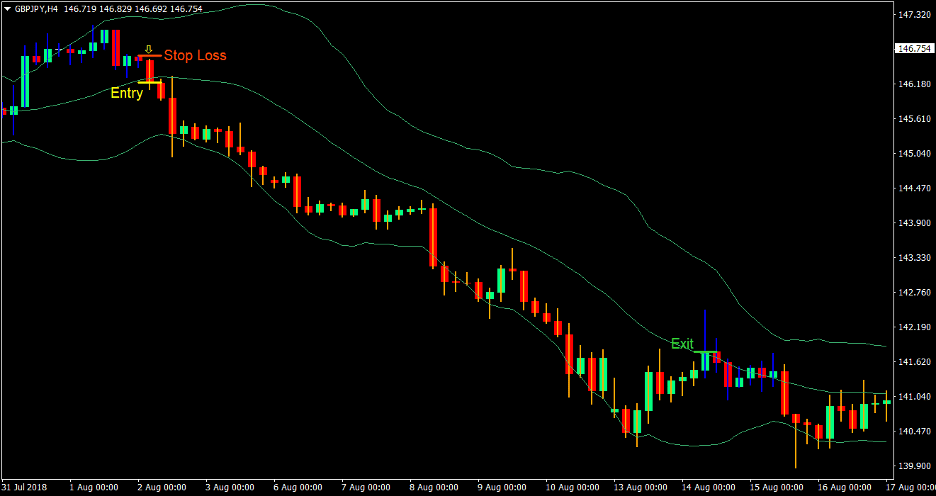The image size is (936, 496).
Task: Click the 145.610 price scale label
Action: (x=913, y=119)
